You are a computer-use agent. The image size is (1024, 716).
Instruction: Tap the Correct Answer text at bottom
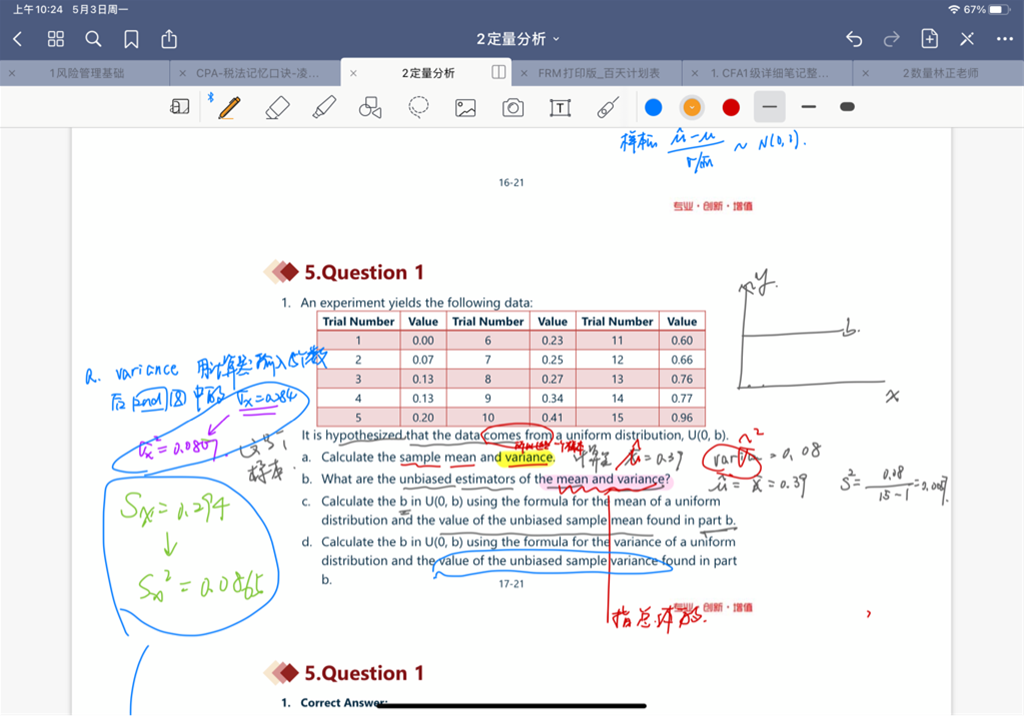click(344, 702)
